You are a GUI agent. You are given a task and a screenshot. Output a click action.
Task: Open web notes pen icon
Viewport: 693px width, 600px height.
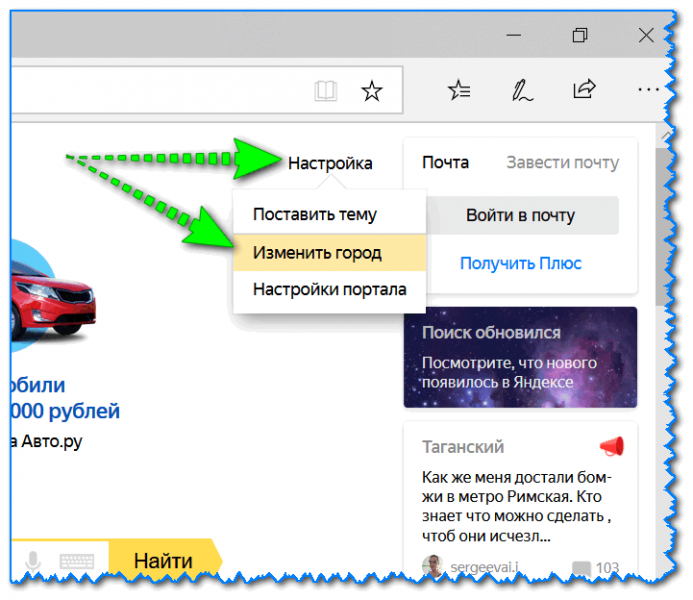pyautogui.click(x=522, y=90)
